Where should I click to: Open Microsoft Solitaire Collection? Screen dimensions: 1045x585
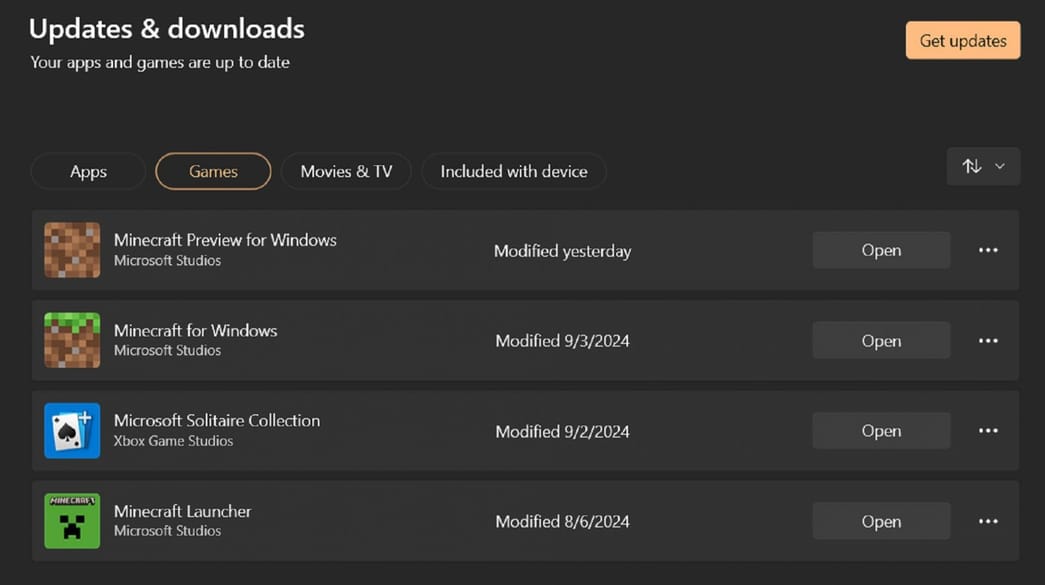pyautogui.click(x=880, y=430)
